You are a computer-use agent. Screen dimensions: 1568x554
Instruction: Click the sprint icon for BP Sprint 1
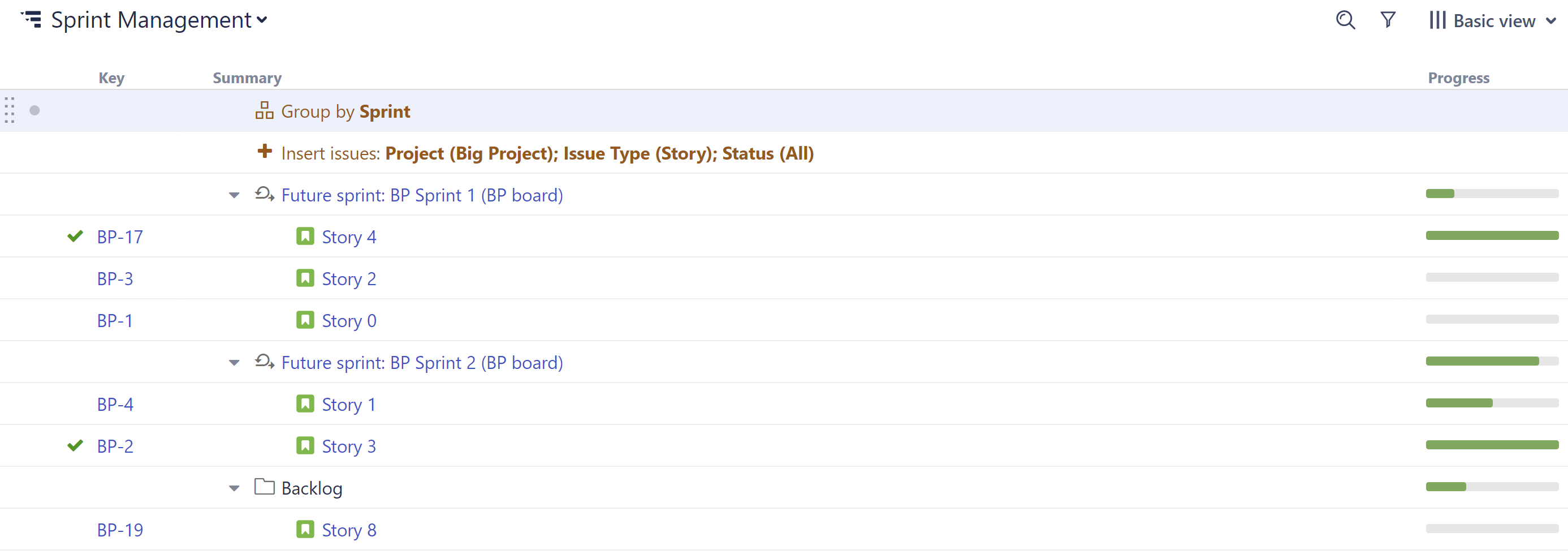264,195
